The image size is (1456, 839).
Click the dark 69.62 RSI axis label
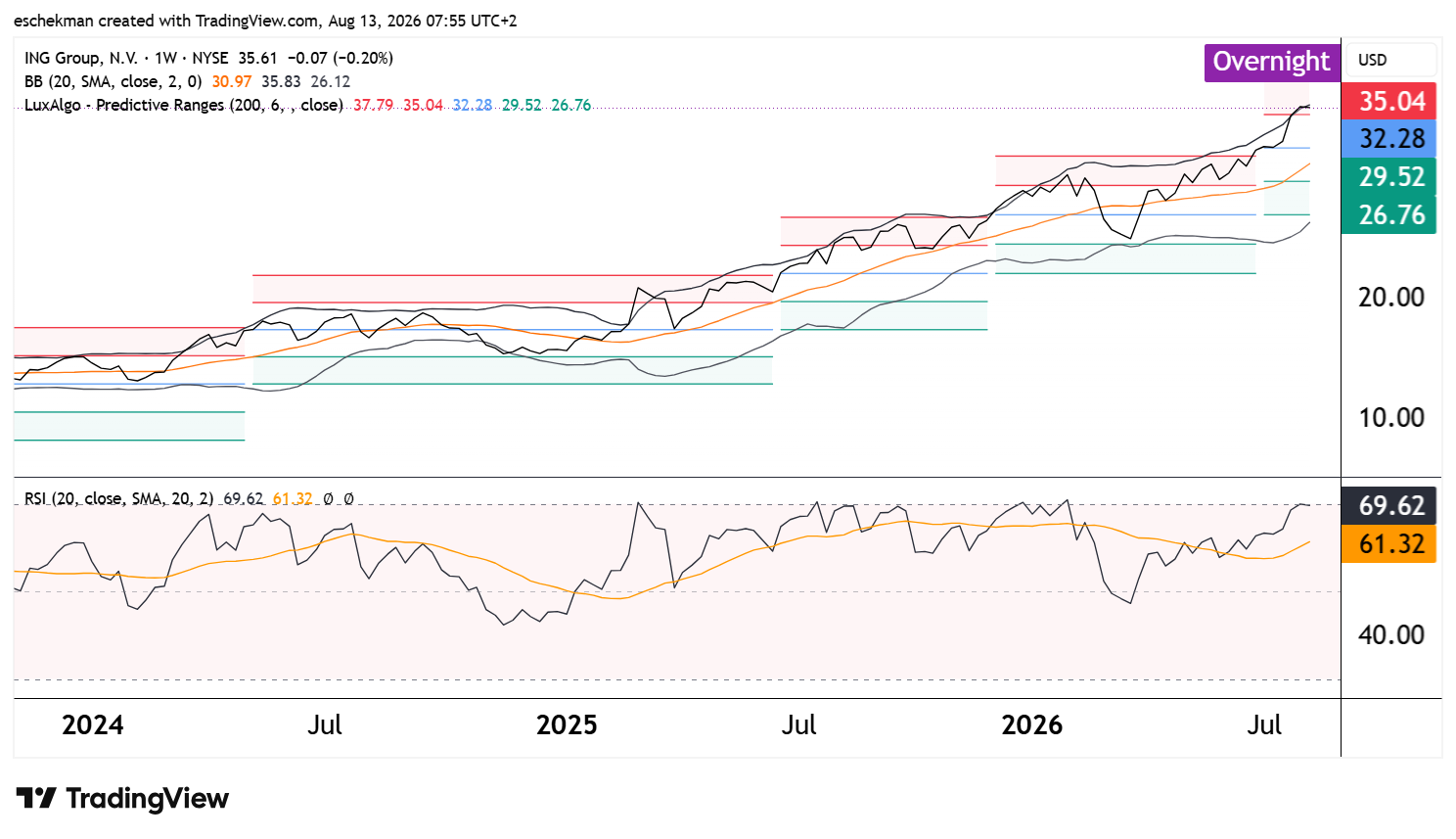1389,505
